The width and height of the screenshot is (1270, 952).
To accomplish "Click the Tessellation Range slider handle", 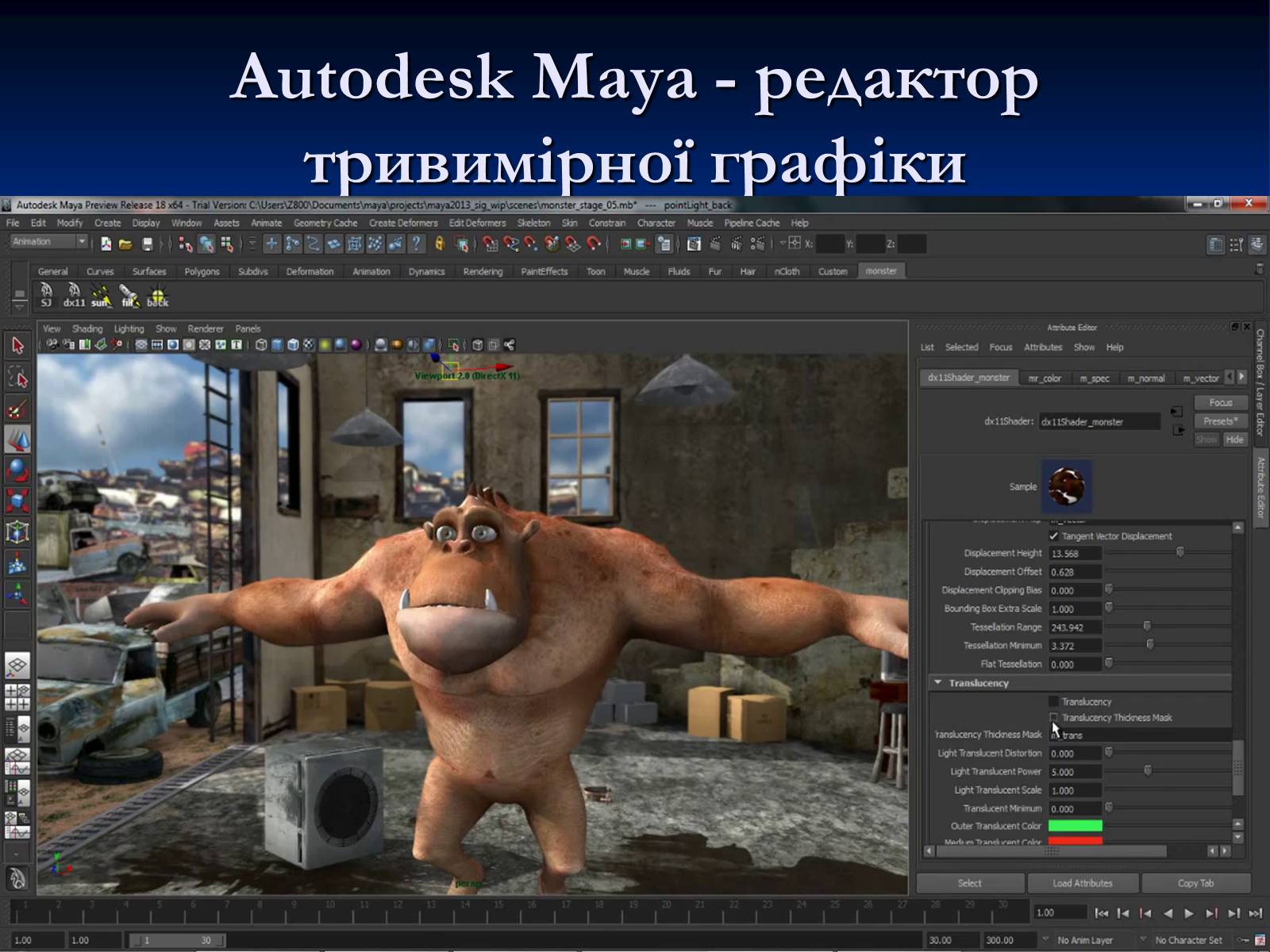I will pos(1147,626).
